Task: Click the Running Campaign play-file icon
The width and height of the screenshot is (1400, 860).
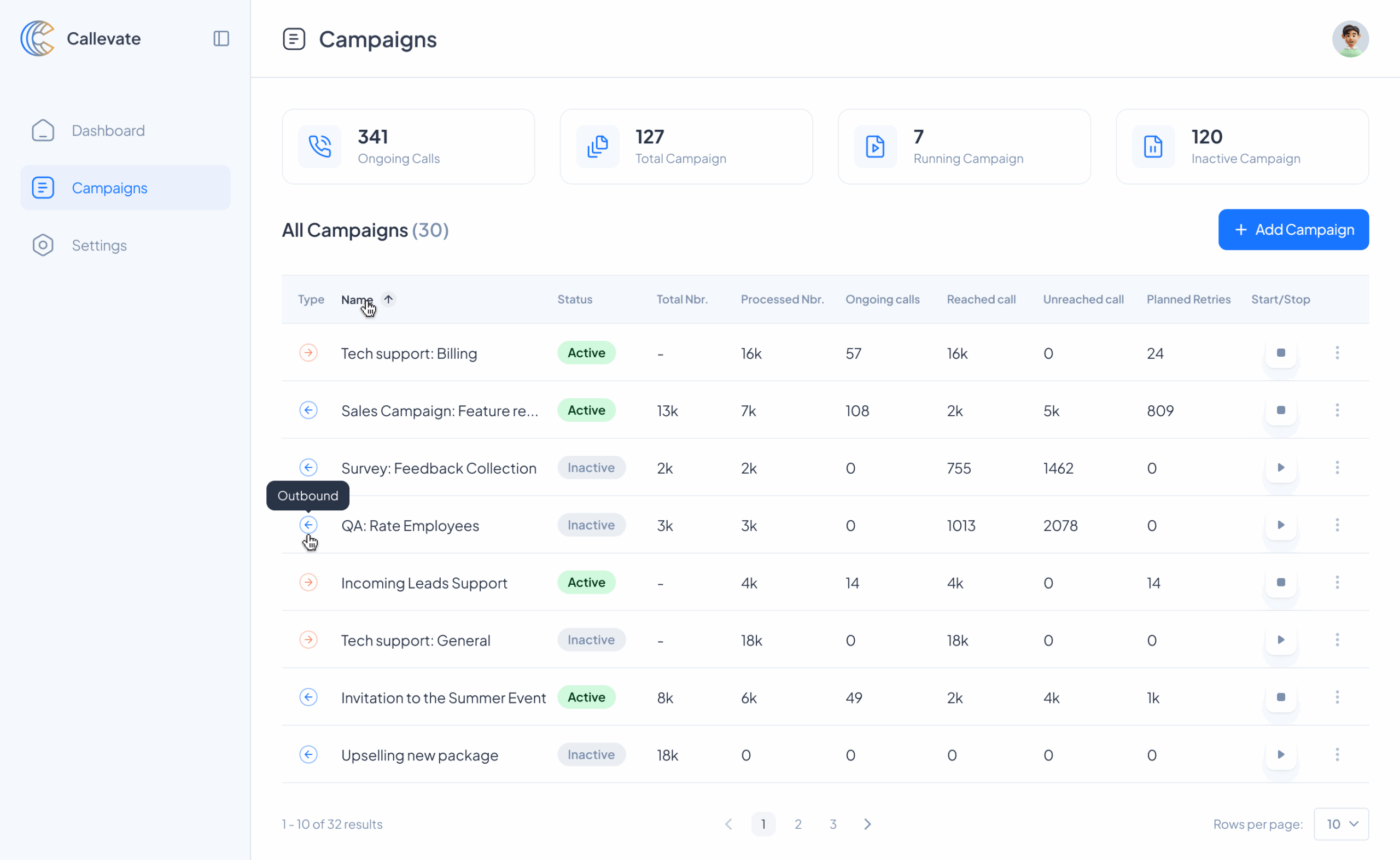Action: pos(876,146)
